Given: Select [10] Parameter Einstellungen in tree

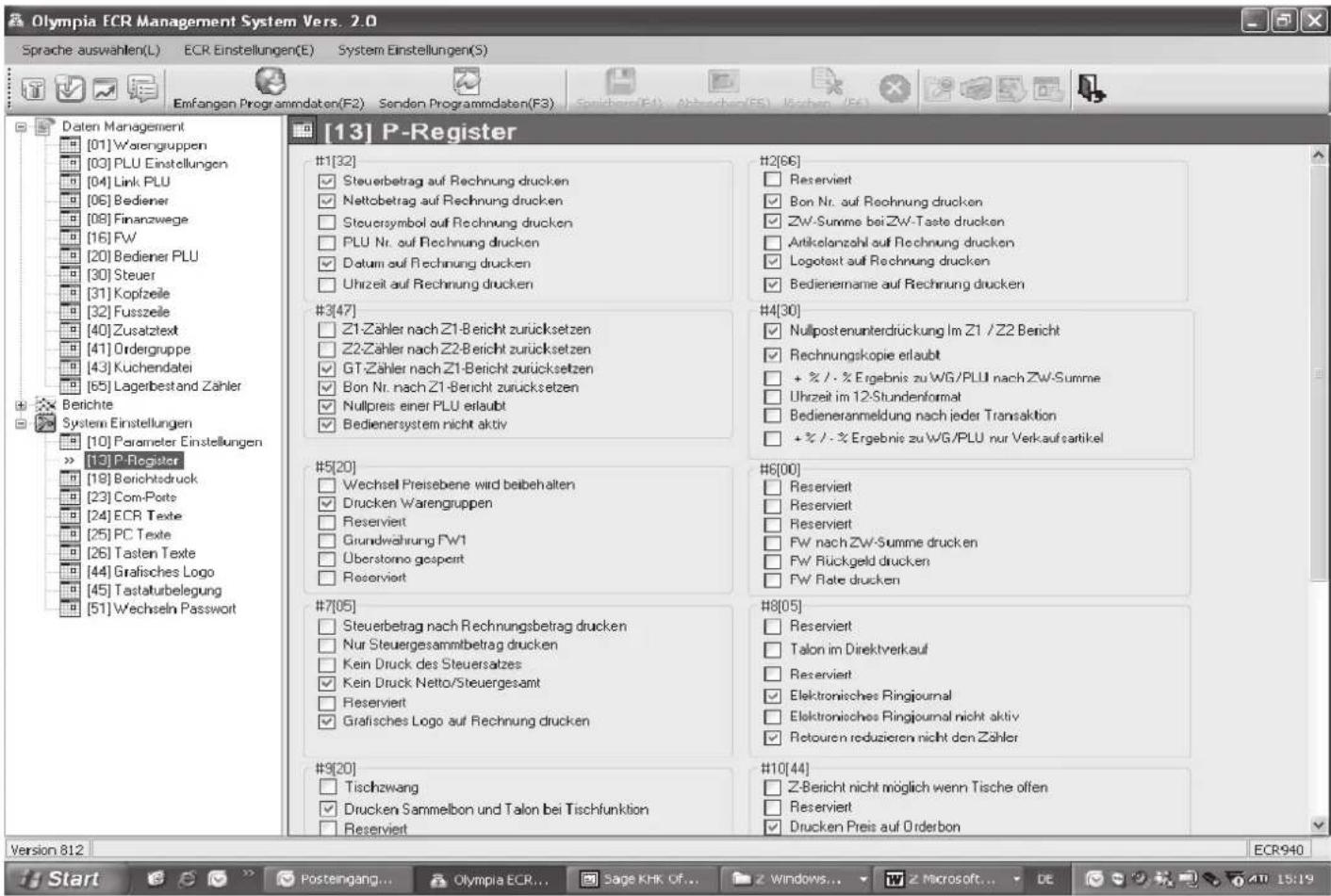Looking at the screenshot, I should (174, 442).
